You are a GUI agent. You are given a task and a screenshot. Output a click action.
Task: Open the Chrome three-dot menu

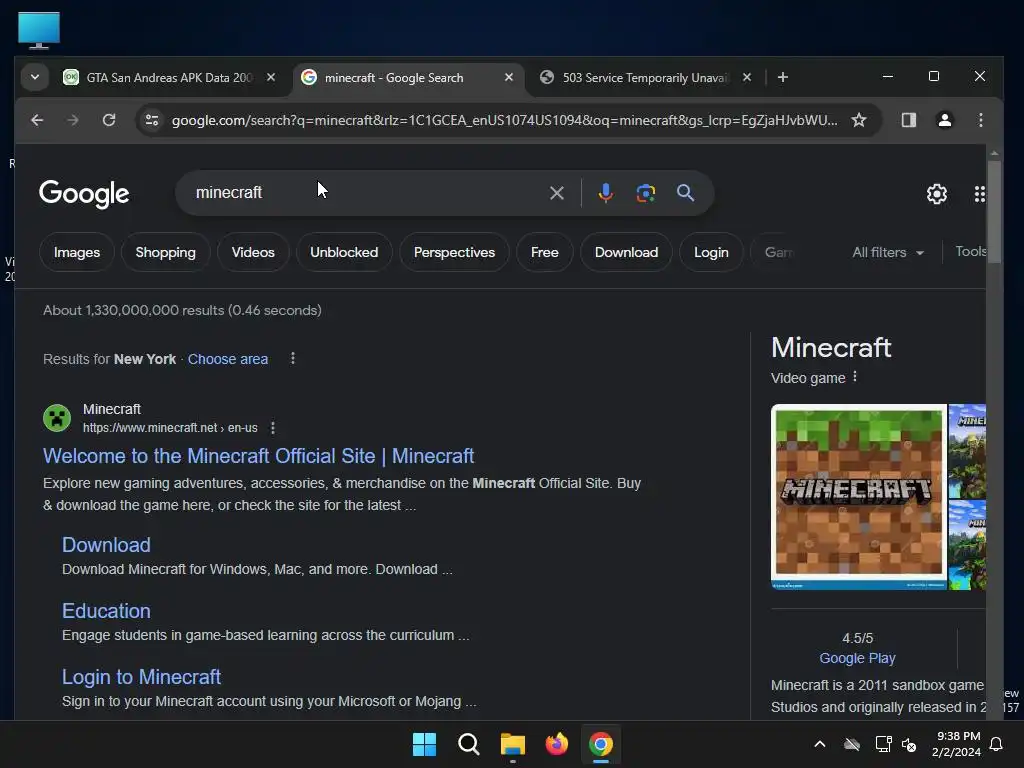980,120
